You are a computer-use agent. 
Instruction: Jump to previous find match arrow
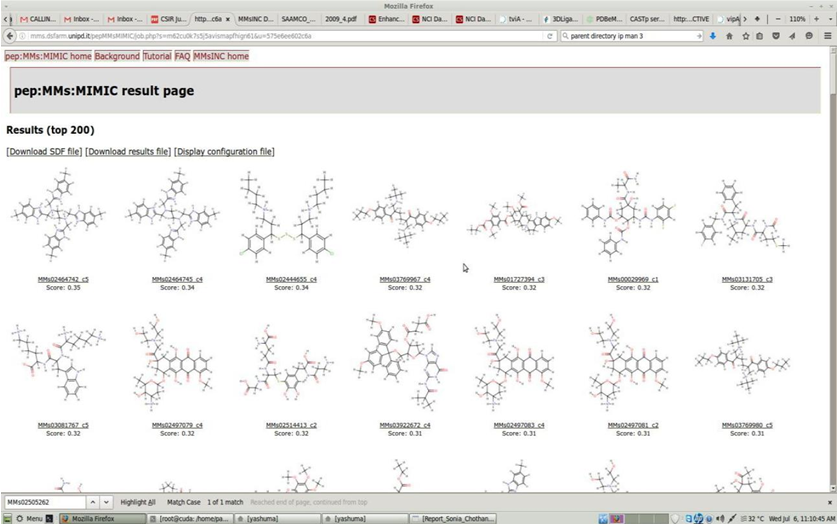[92, 502]
